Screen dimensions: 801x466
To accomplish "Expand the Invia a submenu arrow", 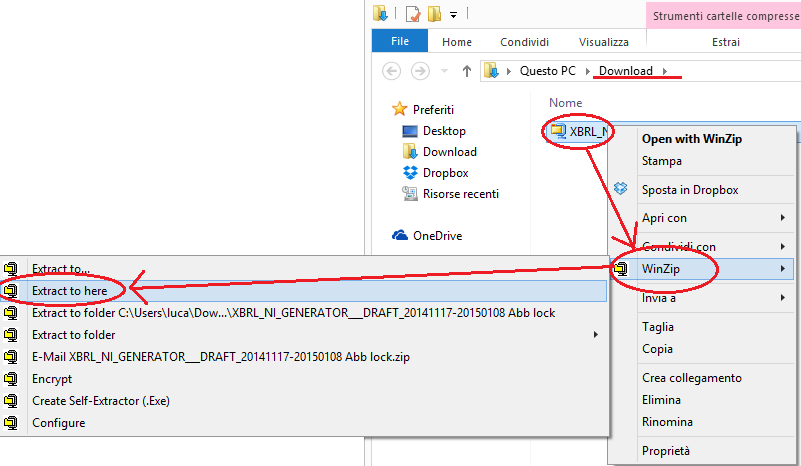I will pos(782,298).
